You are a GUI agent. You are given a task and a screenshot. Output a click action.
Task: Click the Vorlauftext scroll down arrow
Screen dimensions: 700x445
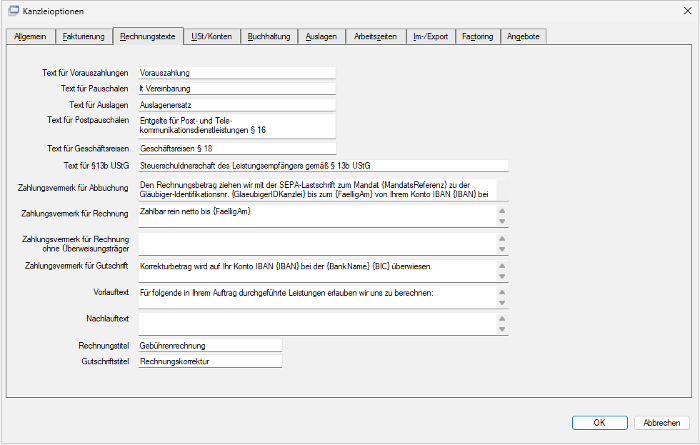(502, 303)
